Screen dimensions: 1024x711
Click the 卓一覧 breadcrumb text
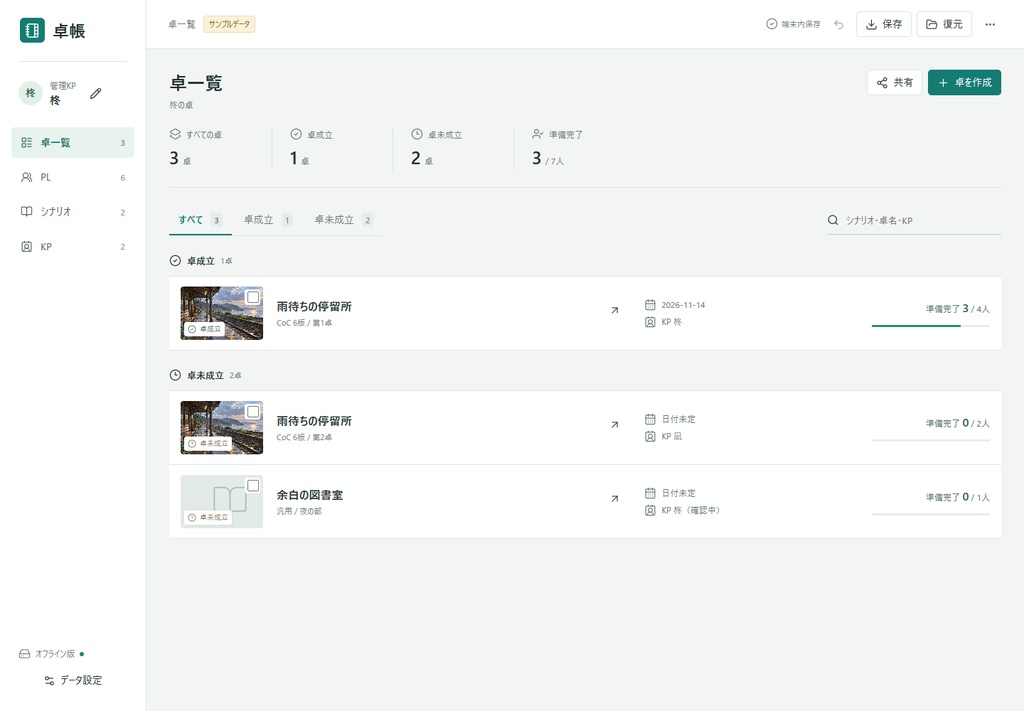click(x=182, y=24)
